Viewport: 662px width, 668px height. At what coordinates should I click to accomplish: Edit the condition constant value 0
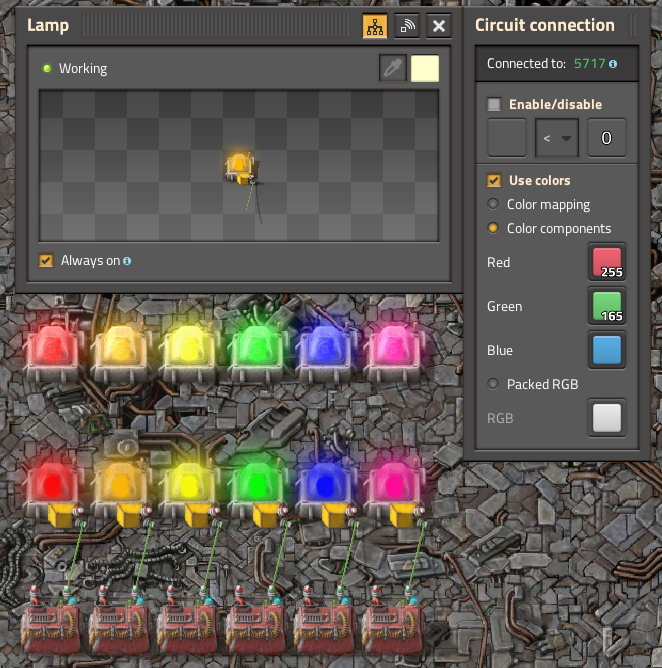pyautogui.click(x=607, y=138)
